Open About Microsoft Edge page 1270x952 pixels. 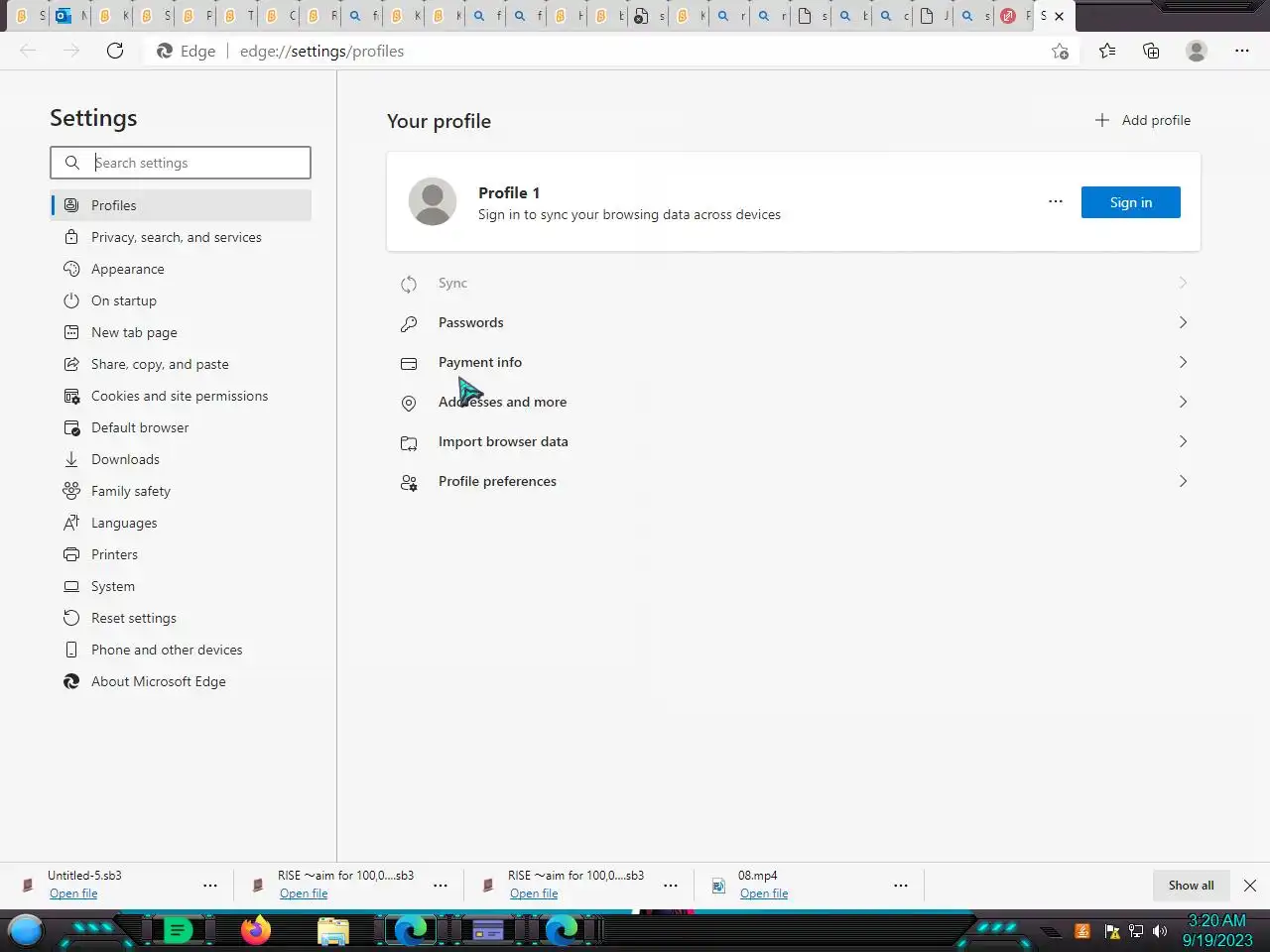click(x=181, y=681)
